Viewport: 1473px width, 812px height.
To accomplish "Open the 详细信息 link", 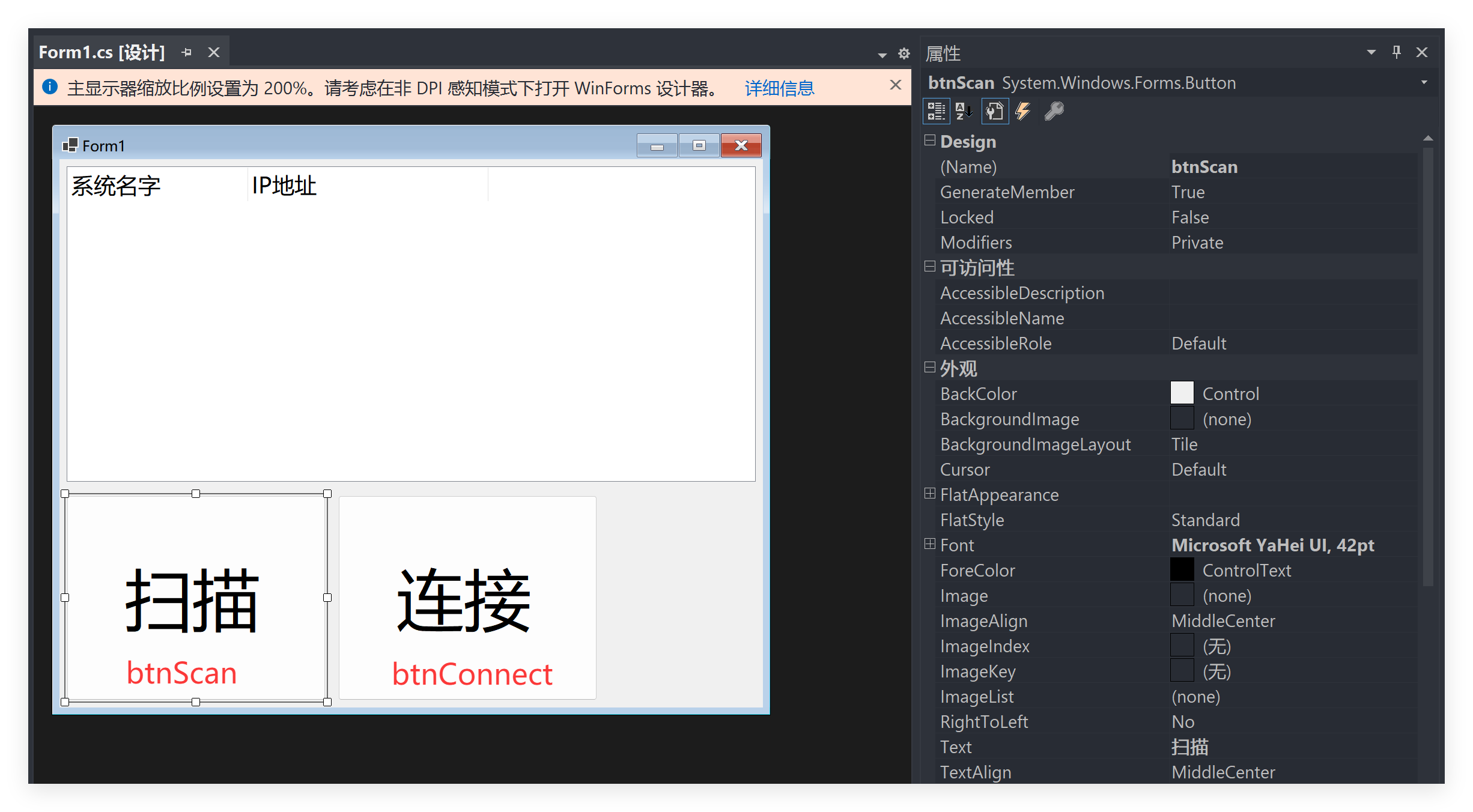I will (779, 88).
